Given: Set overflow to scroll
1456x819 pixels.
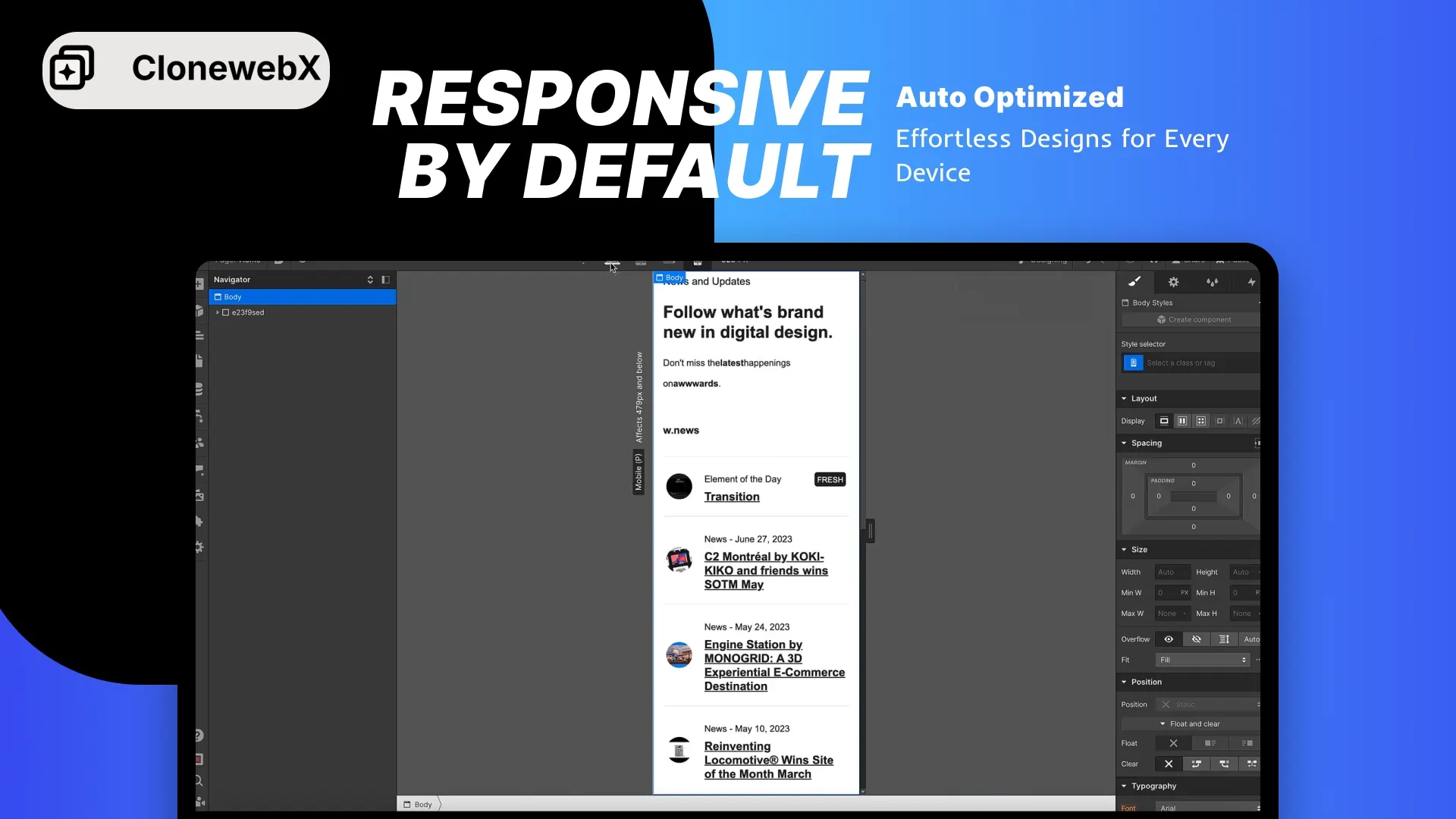Looking at the screenshot, I should 1224,639.
